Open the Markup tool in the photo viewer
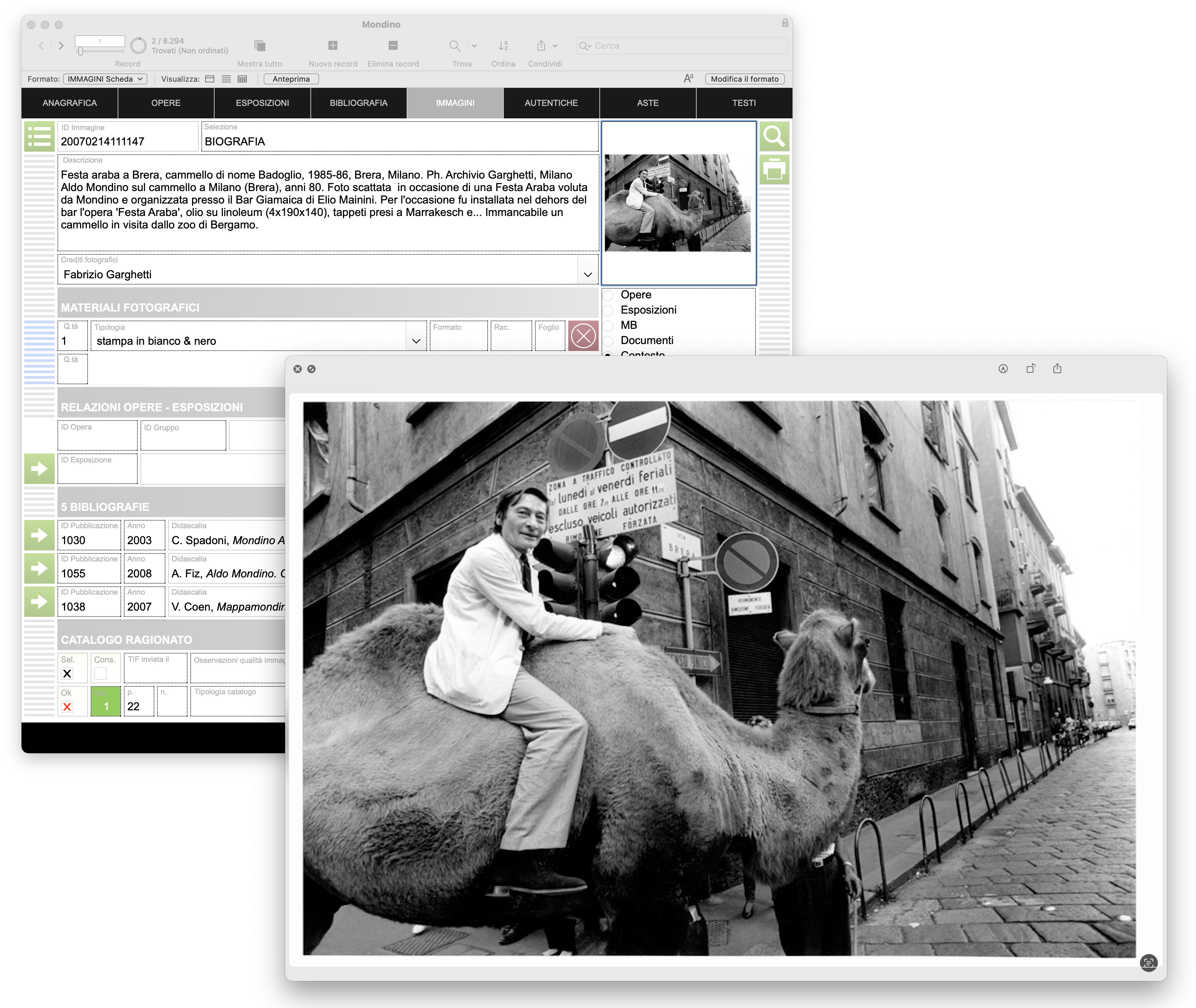Image resolution: width=1196 pixels, height=1008 pixels. click(x=1004, y=369)
